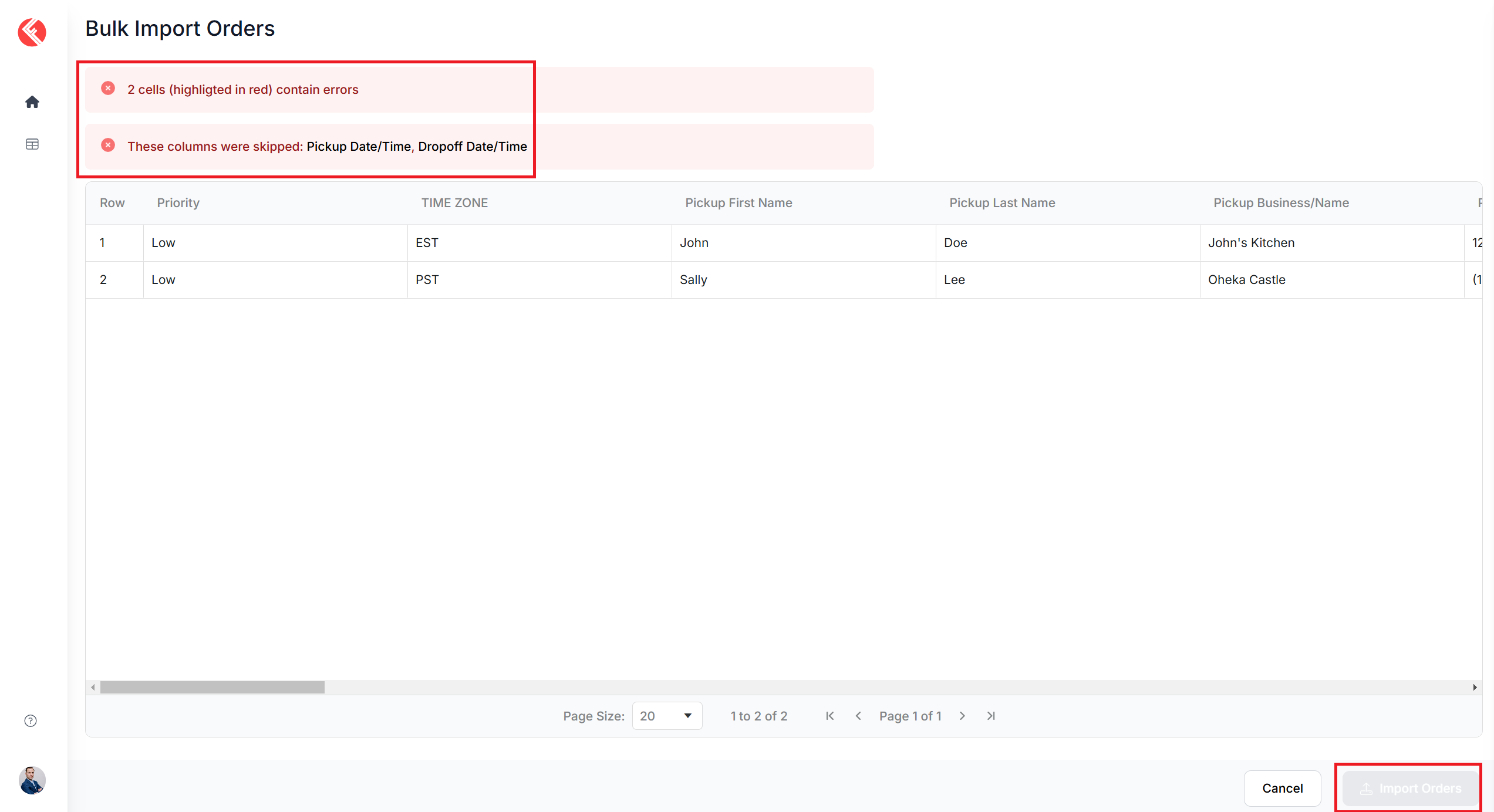Click the error icon beside cell errors message

(108, 89)
